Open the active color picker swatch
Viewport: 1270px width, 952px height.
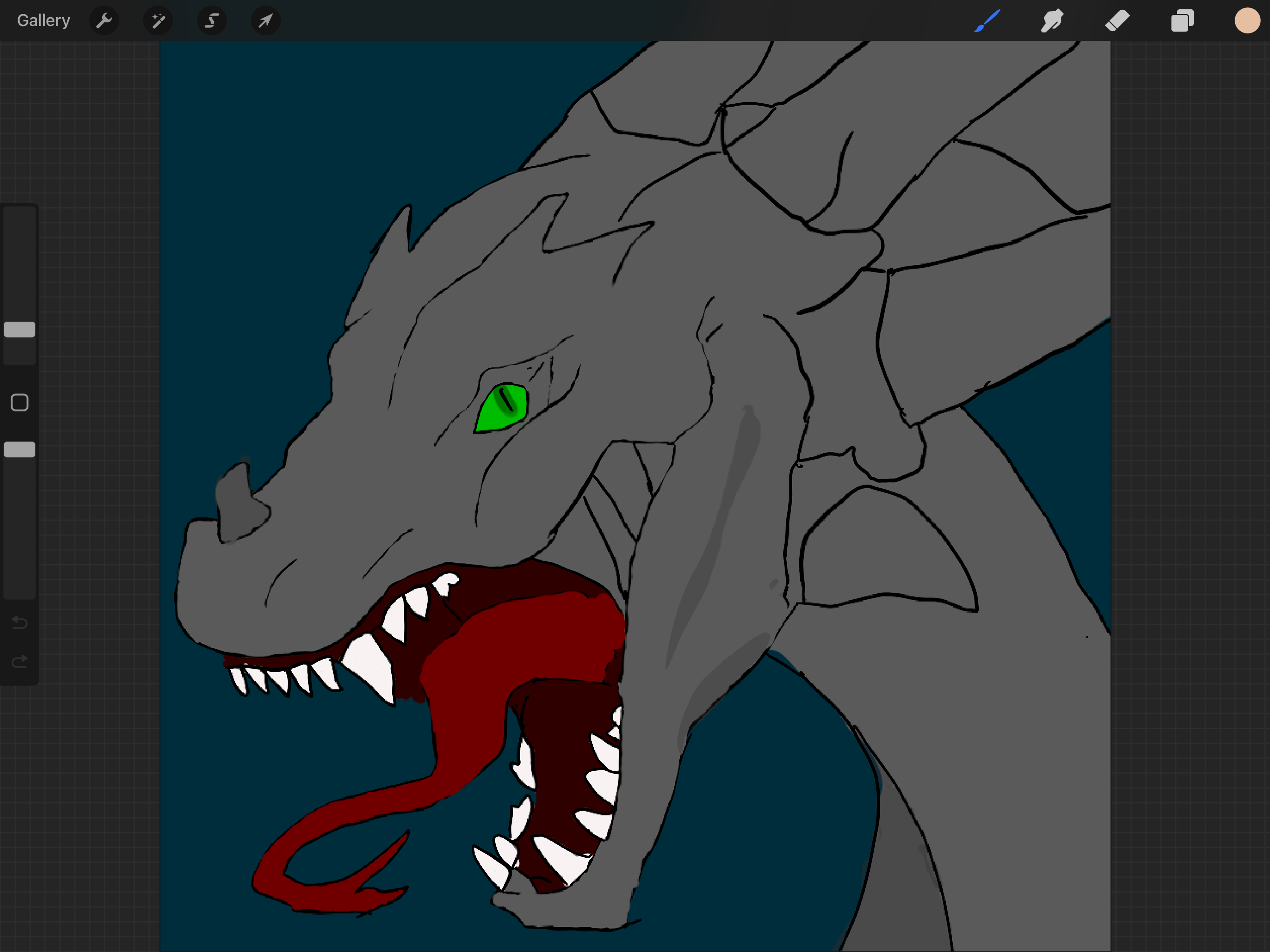coord(1247,20)
